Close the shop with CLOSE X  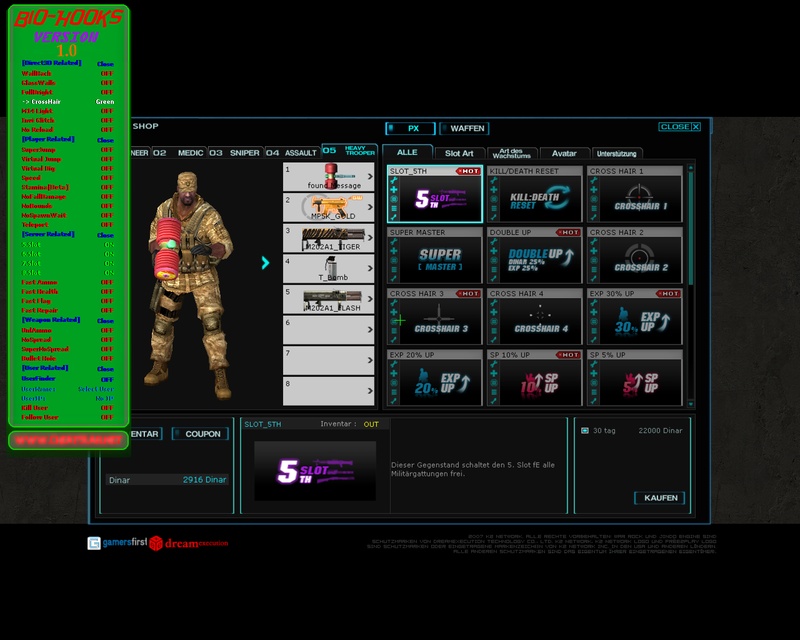point(680,127)
